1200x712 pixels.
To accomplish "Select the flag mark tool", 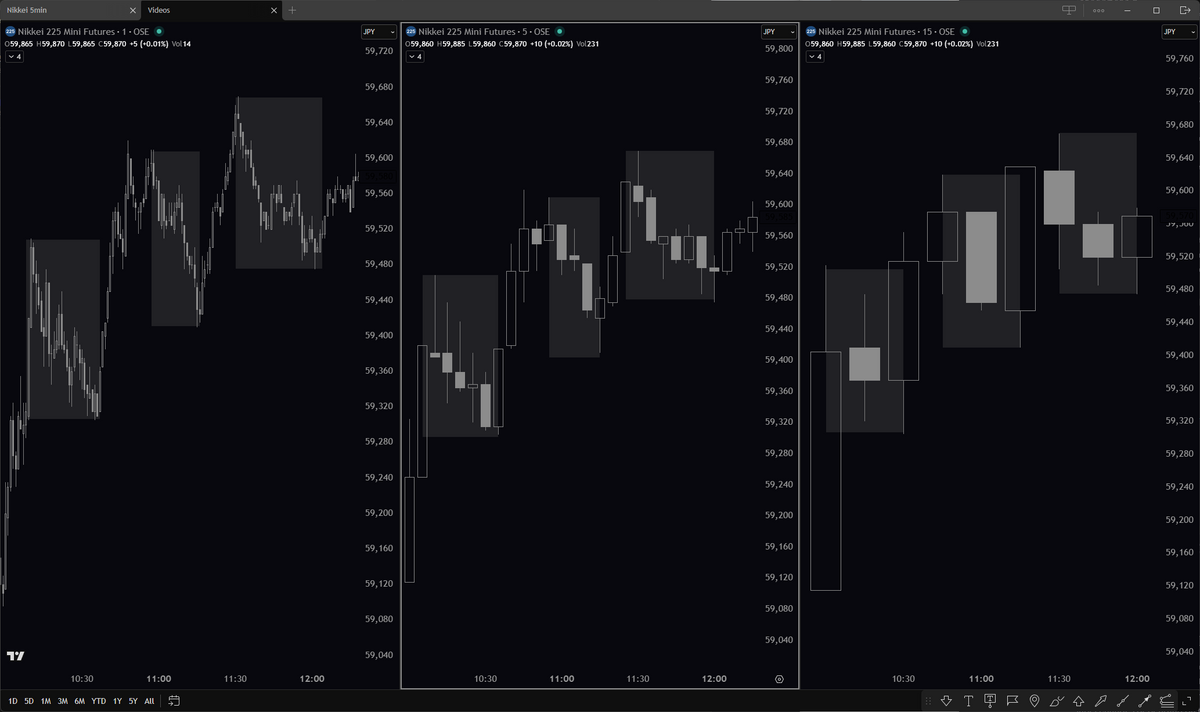I will click(x=1012, y=701).
